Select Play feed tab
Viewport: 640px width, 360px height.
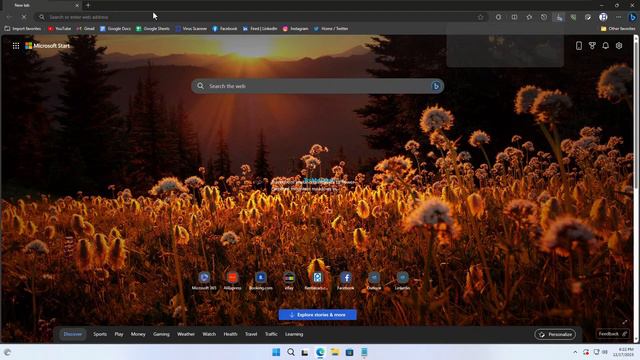(119, 334)
